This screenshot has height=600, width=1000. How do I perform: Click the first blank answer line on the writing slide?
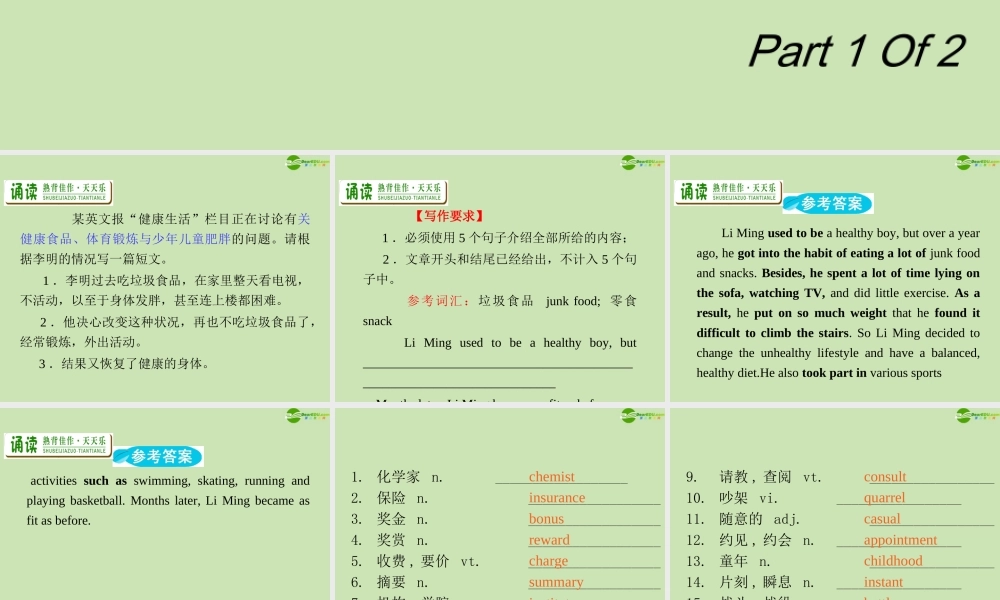(497, 367)
